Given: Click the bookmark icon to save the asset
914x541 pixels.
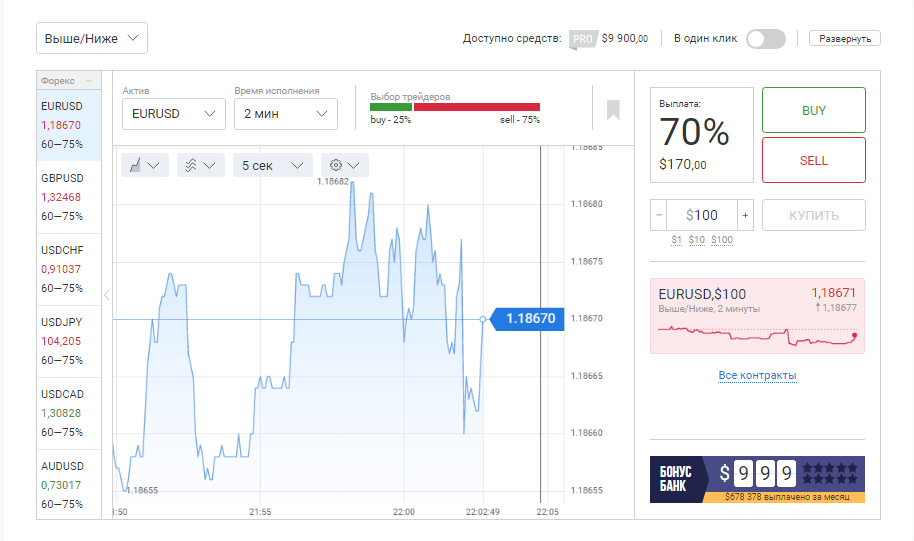Looking at the screenshot, I should pos(613,109).
